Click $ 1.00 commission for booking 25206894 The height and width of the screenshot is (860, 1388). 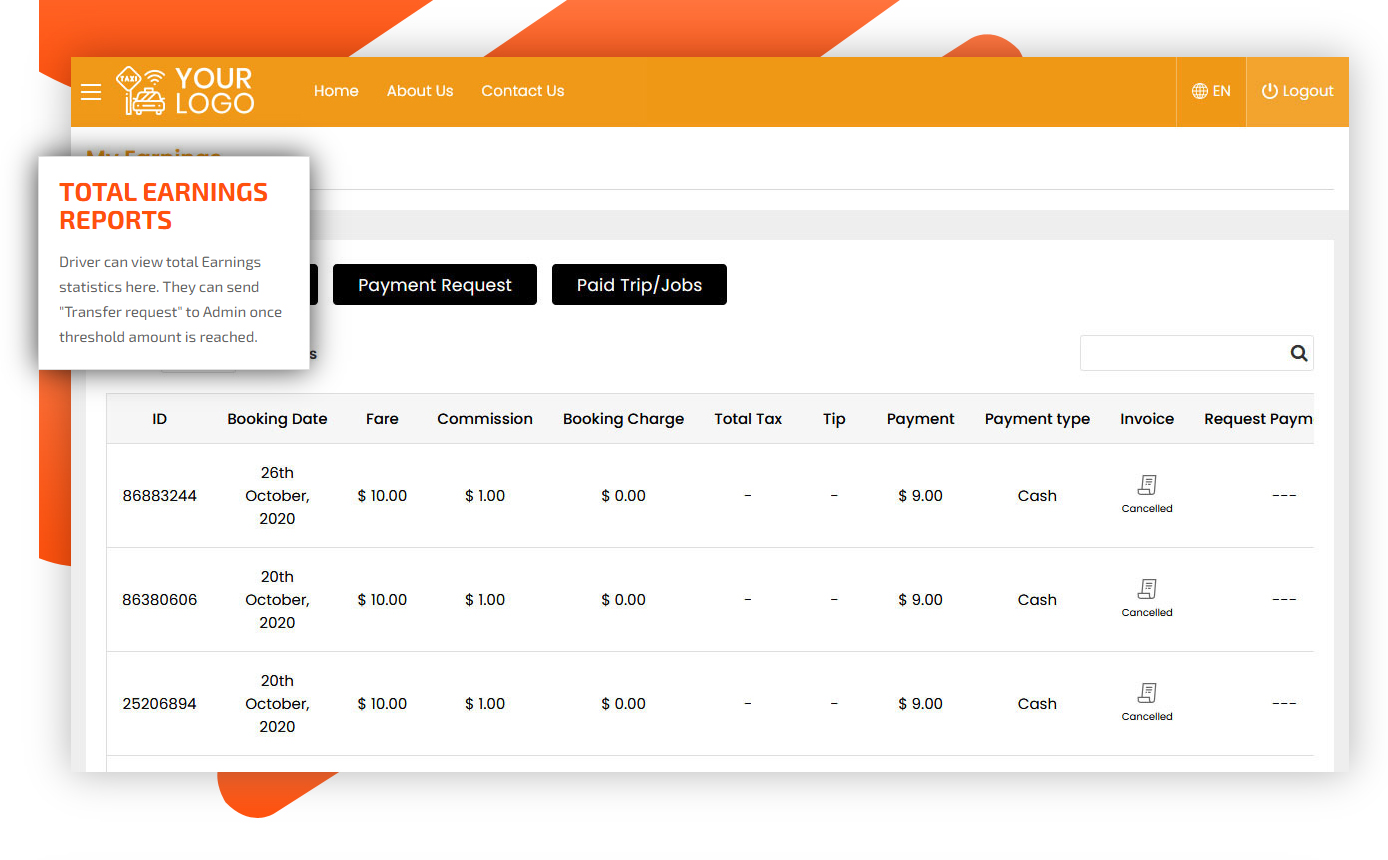(485, 704)
